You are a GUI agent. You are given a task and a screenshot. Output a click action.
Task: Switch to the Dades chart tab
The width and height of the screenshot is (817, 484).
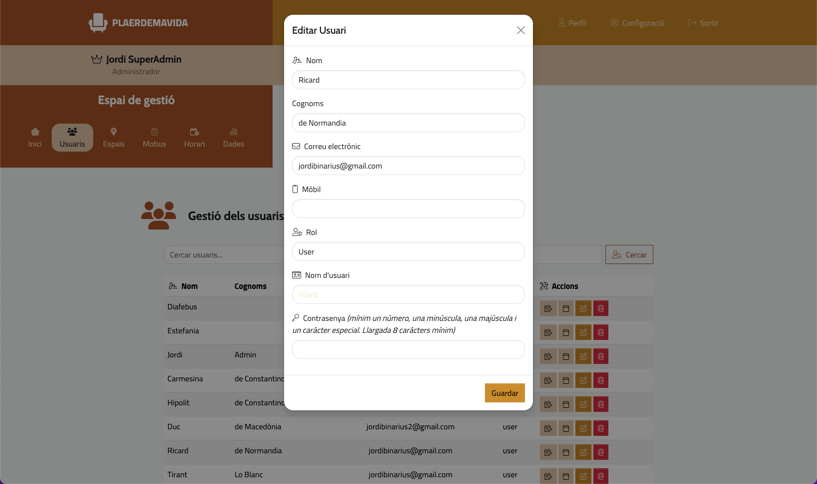[233, 137]
